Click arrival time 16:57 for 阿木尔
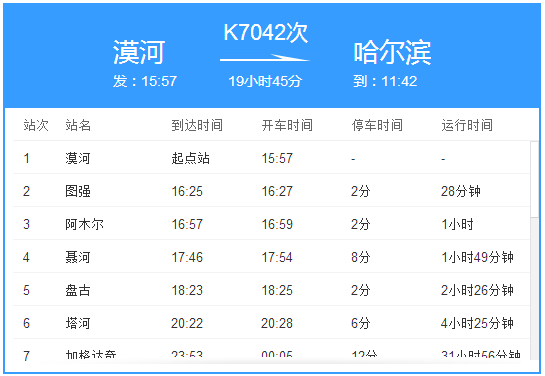545x376 pixels. 187,224
